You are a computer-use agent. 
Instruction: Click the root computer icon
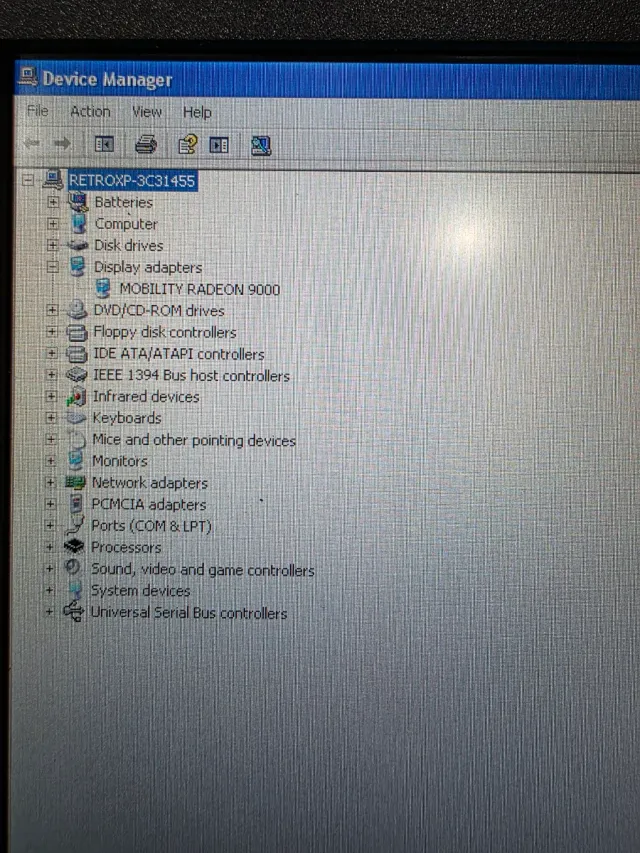[53, 179]
